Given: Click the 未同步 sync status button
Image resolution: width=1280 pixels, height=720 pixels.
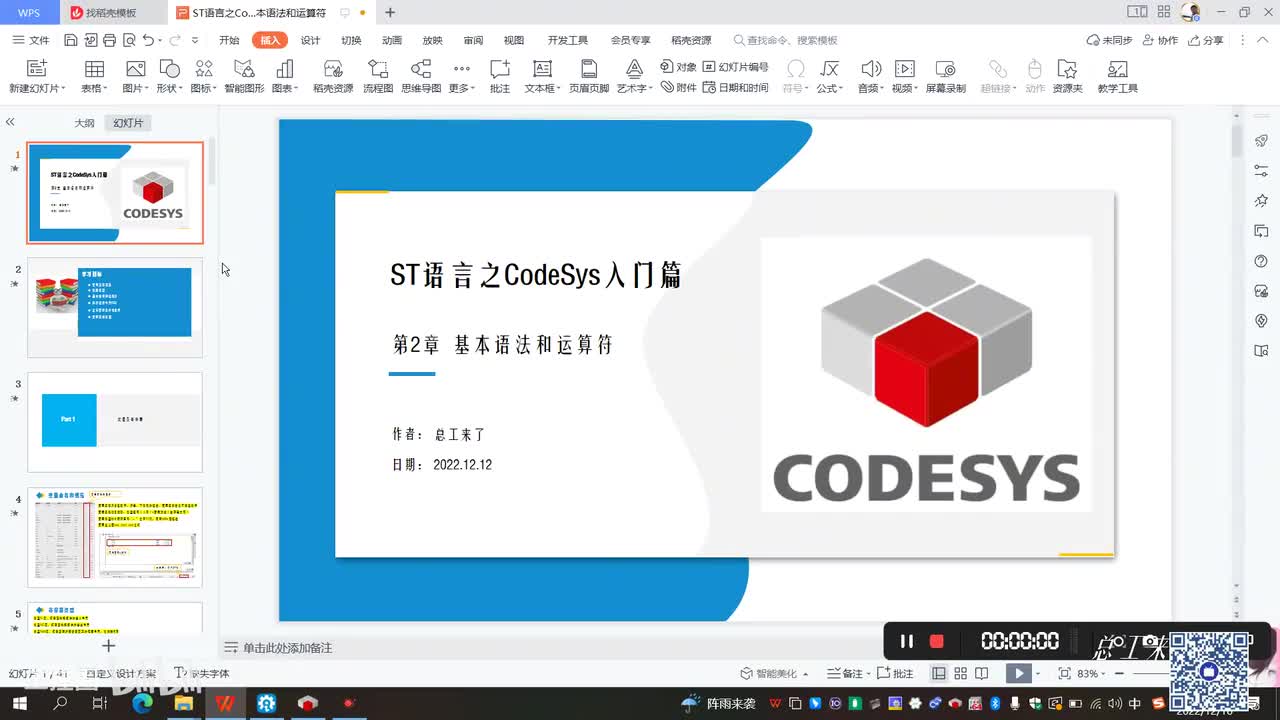Looking at the screenshot, I should 1109,40.
